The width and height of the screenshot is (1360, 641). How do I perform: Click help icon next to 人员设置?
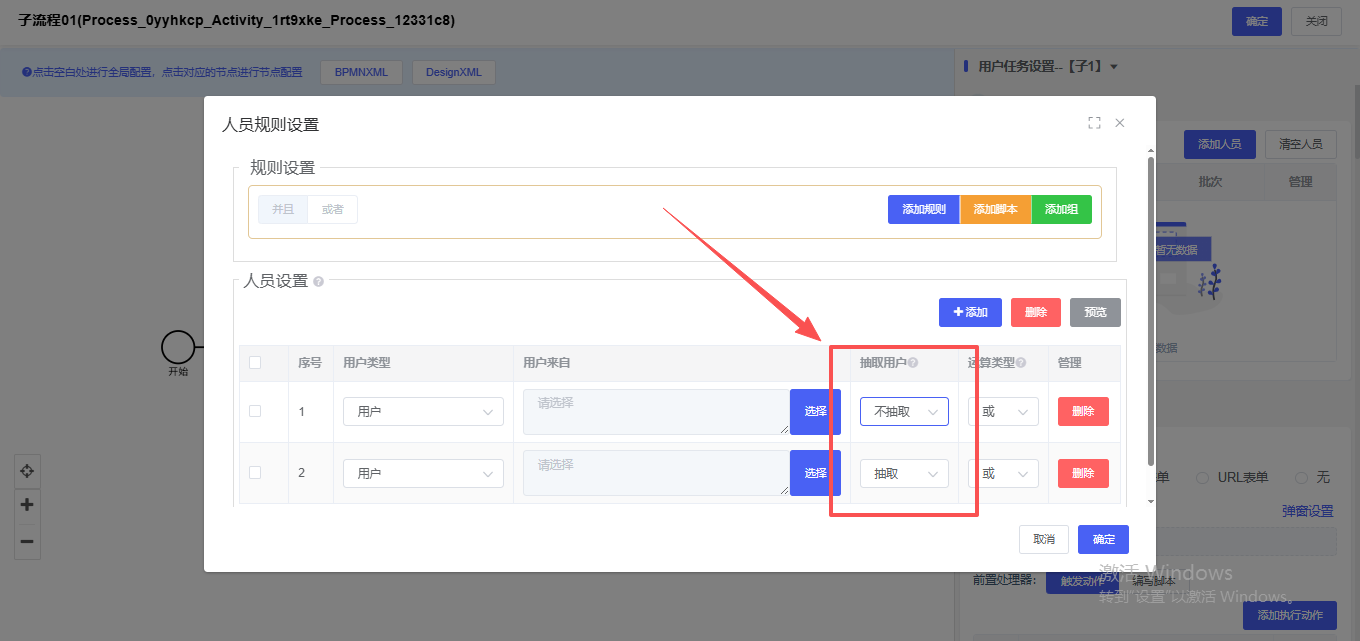[319, 282]
